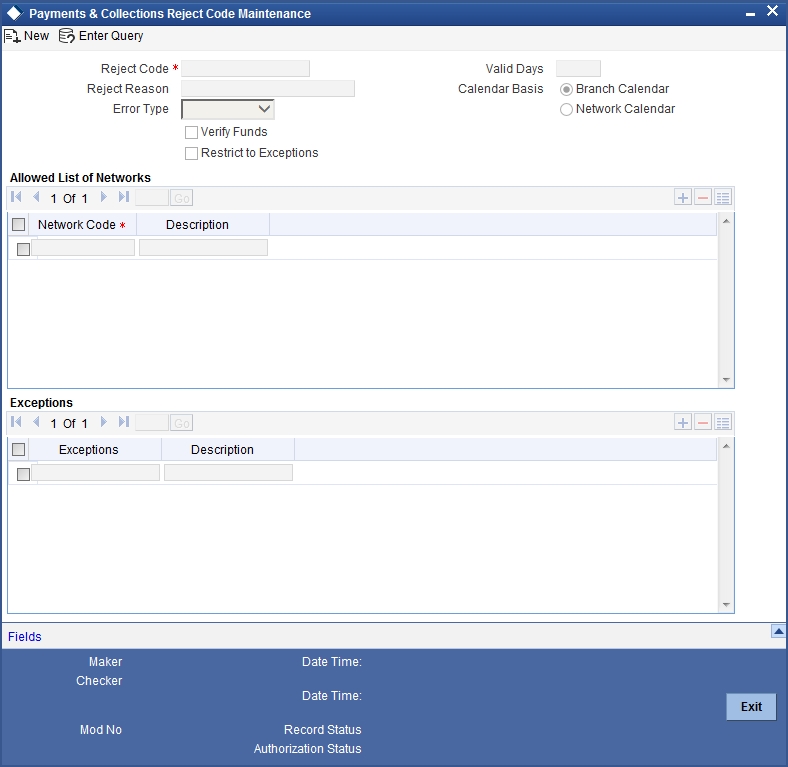Viewport: 788px width, 767px height.
Task: Go to last page in Exceptions grid
Action: [x=124, y=422]
